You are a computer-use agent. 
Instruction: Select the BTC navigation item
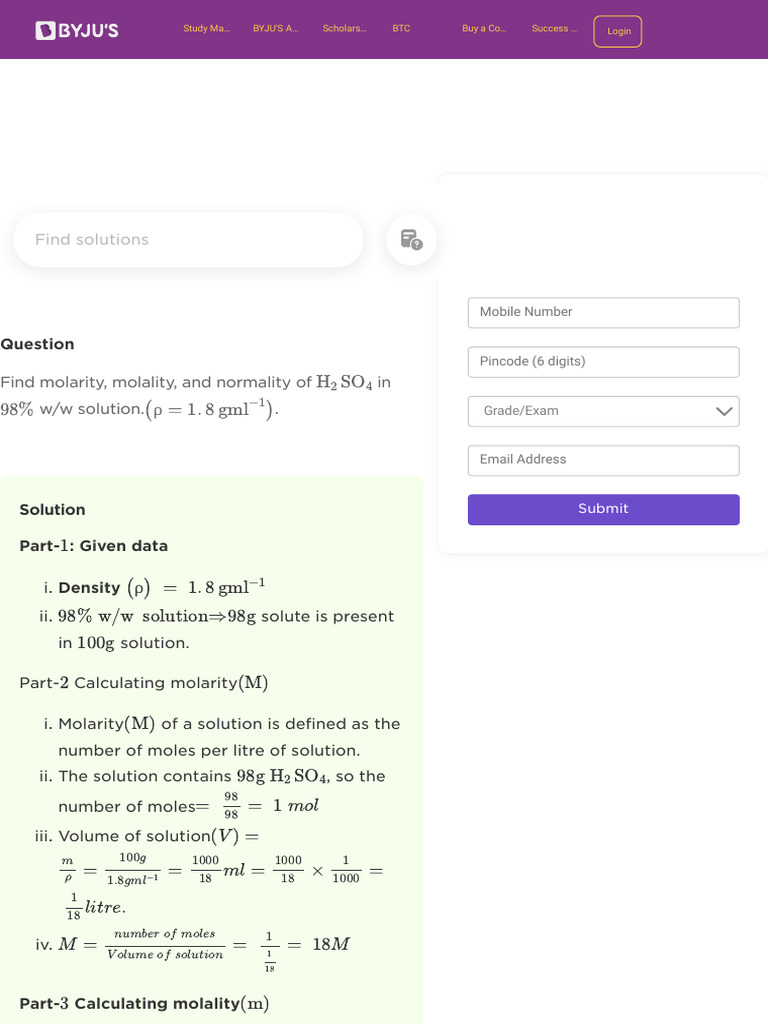point(401,29)
